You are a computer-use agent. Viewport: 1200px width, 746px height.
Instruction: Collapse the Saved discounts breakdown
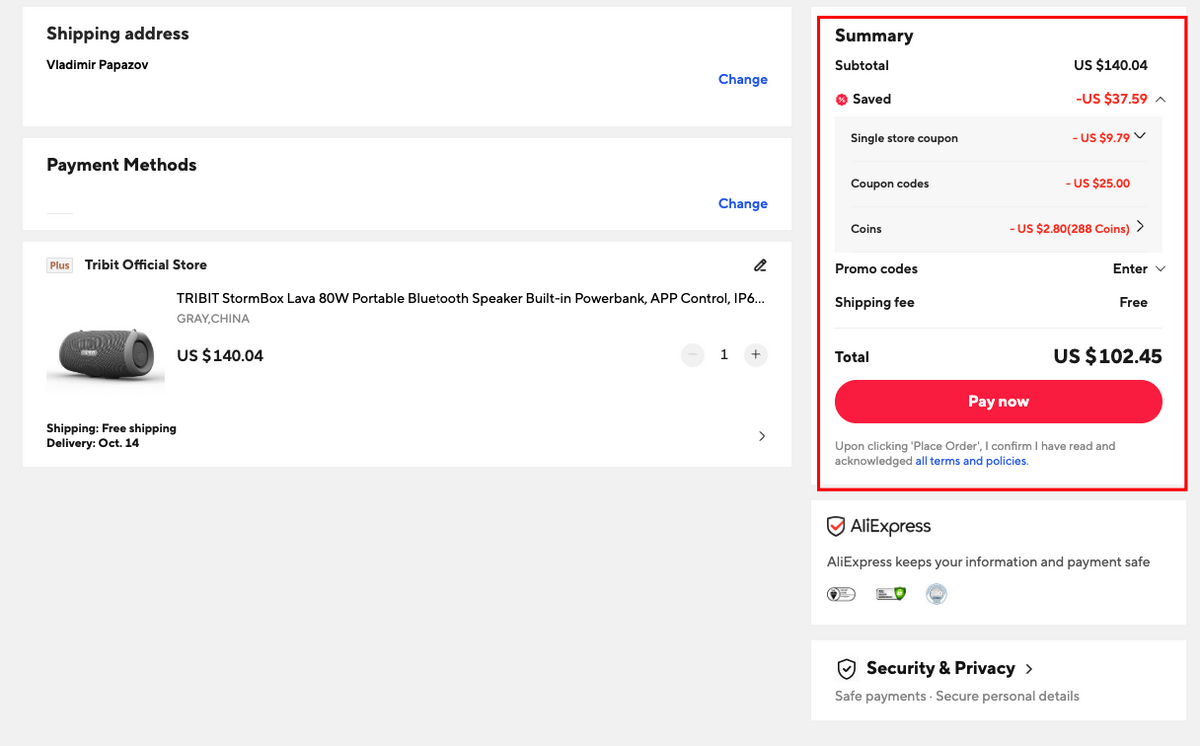(x=1160, y=99)
